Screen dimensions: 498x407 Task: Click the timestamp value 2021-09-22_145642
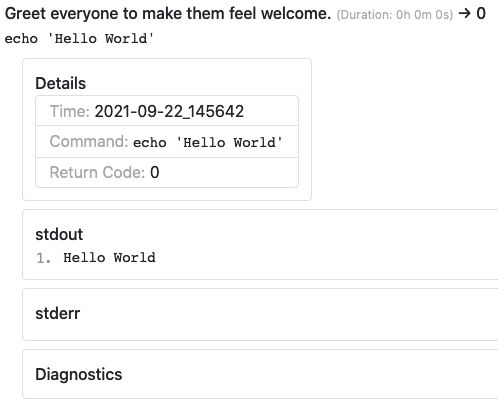click(169, 111)
